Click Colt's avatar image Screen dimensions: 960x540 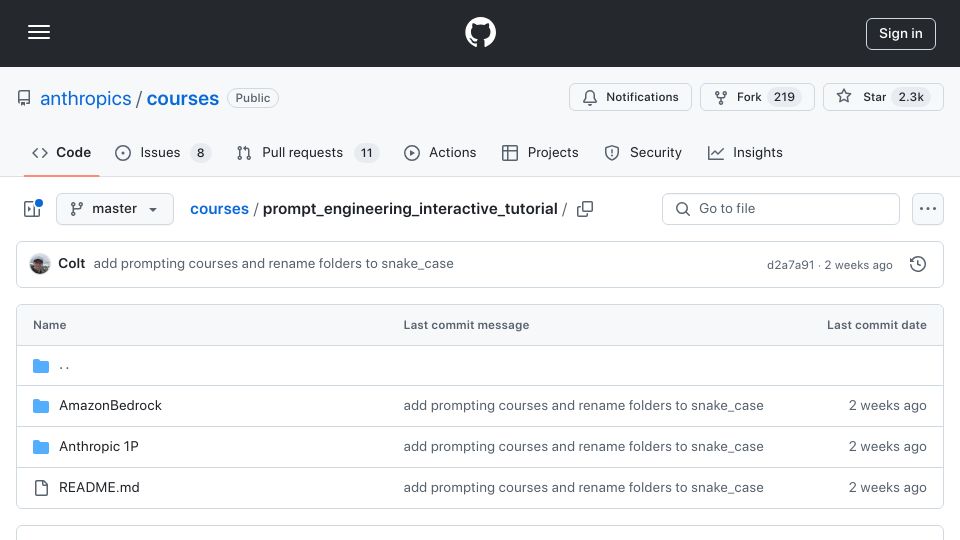coord(40,264)
